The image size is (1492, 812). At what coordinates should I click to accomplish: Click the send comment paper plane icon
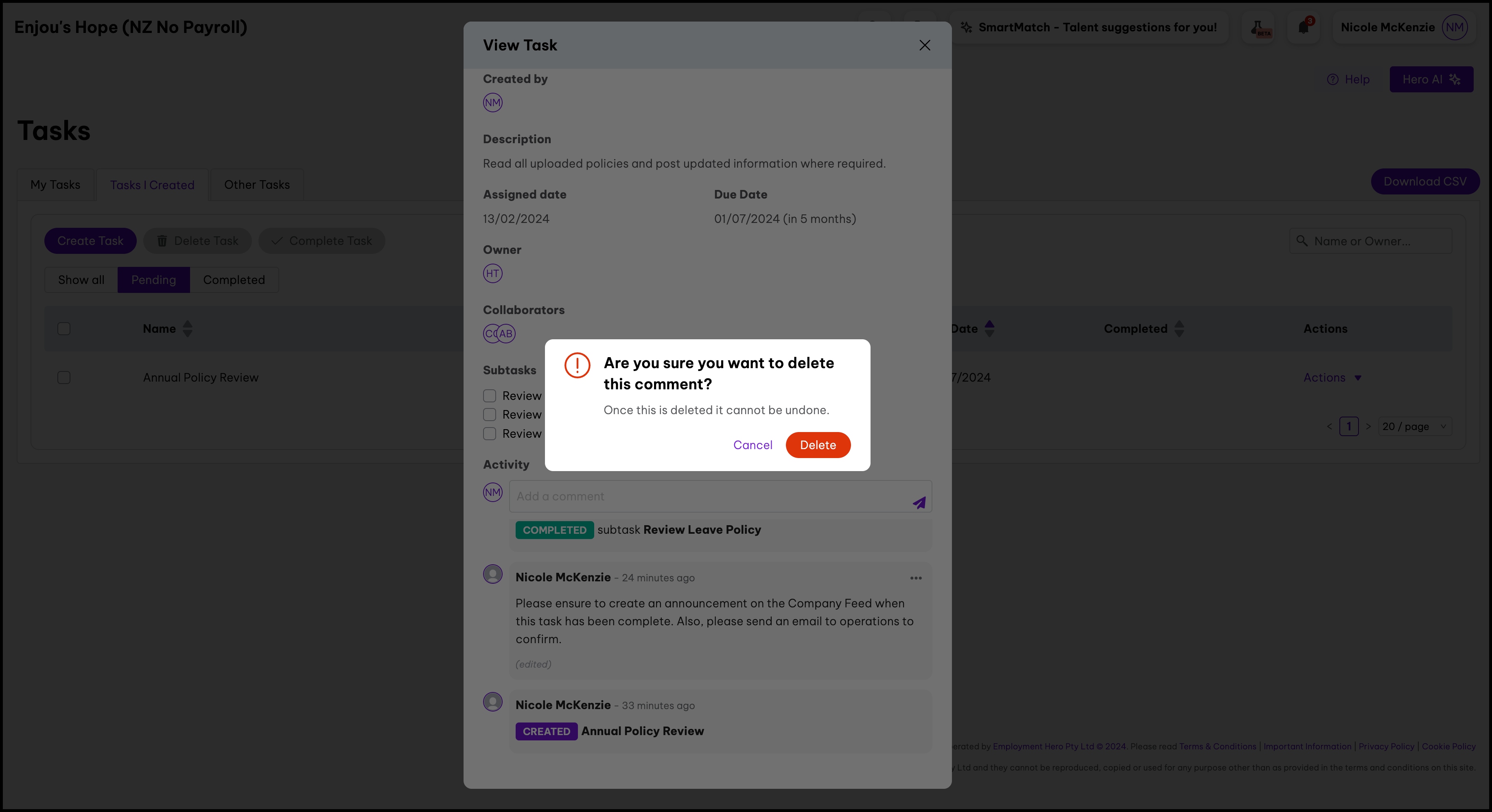point(919,502)
